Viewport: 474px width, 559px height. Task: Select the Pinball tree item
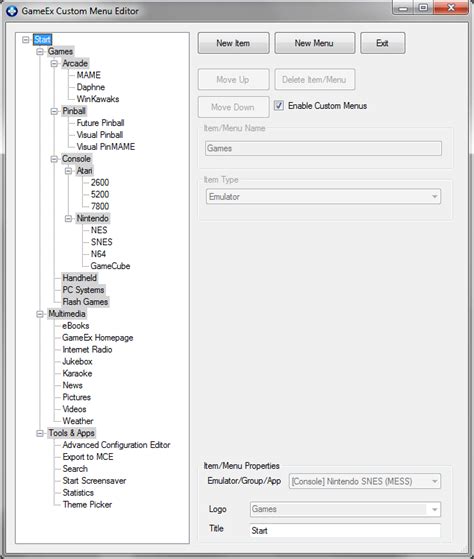click(x=74, y=111)
